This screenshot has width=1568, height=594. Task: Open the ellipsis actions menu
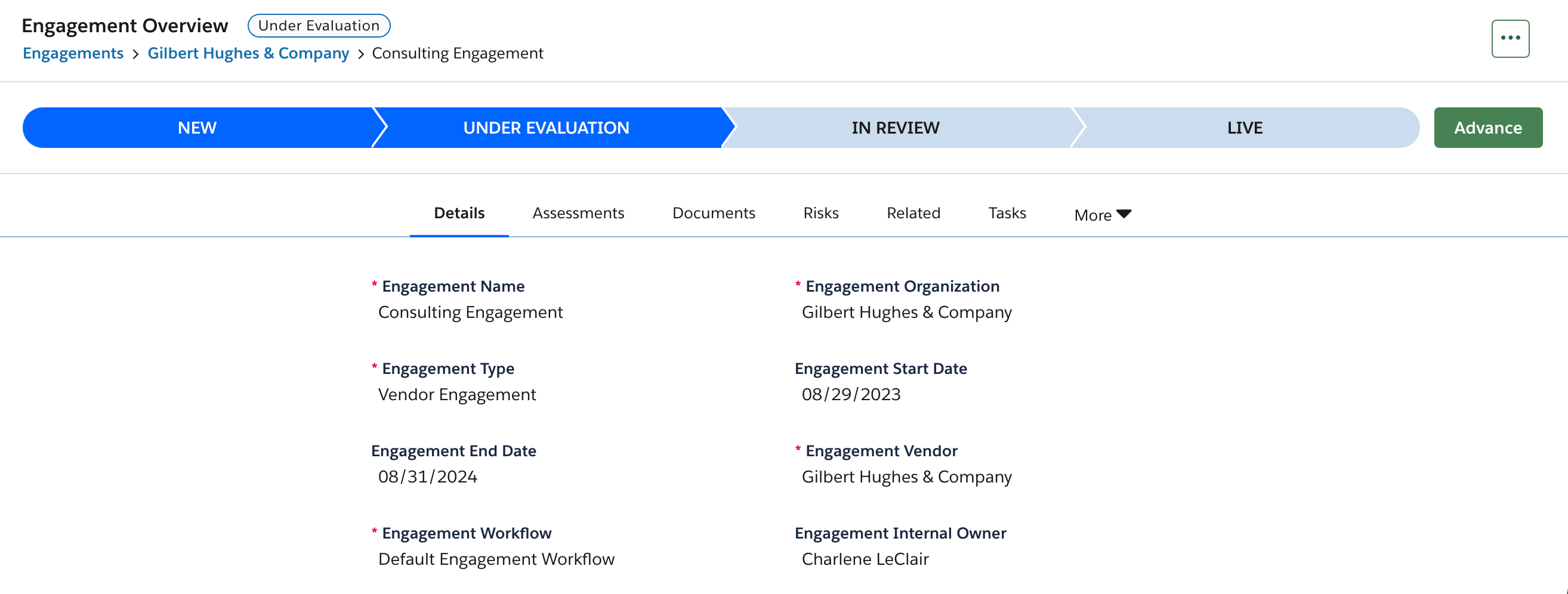(1510, 38)
